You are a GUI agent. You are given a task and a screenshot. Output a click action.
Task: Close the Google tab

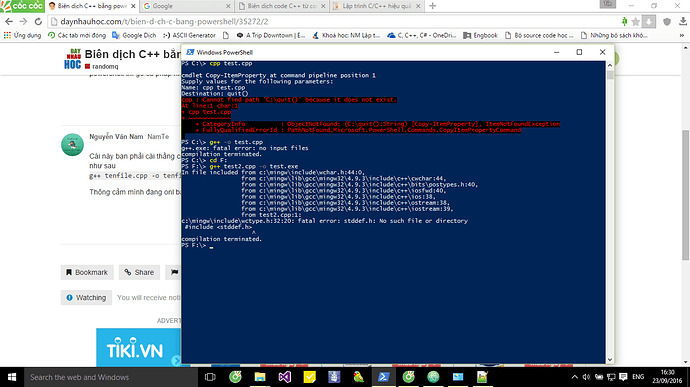(x=228, y=6)
